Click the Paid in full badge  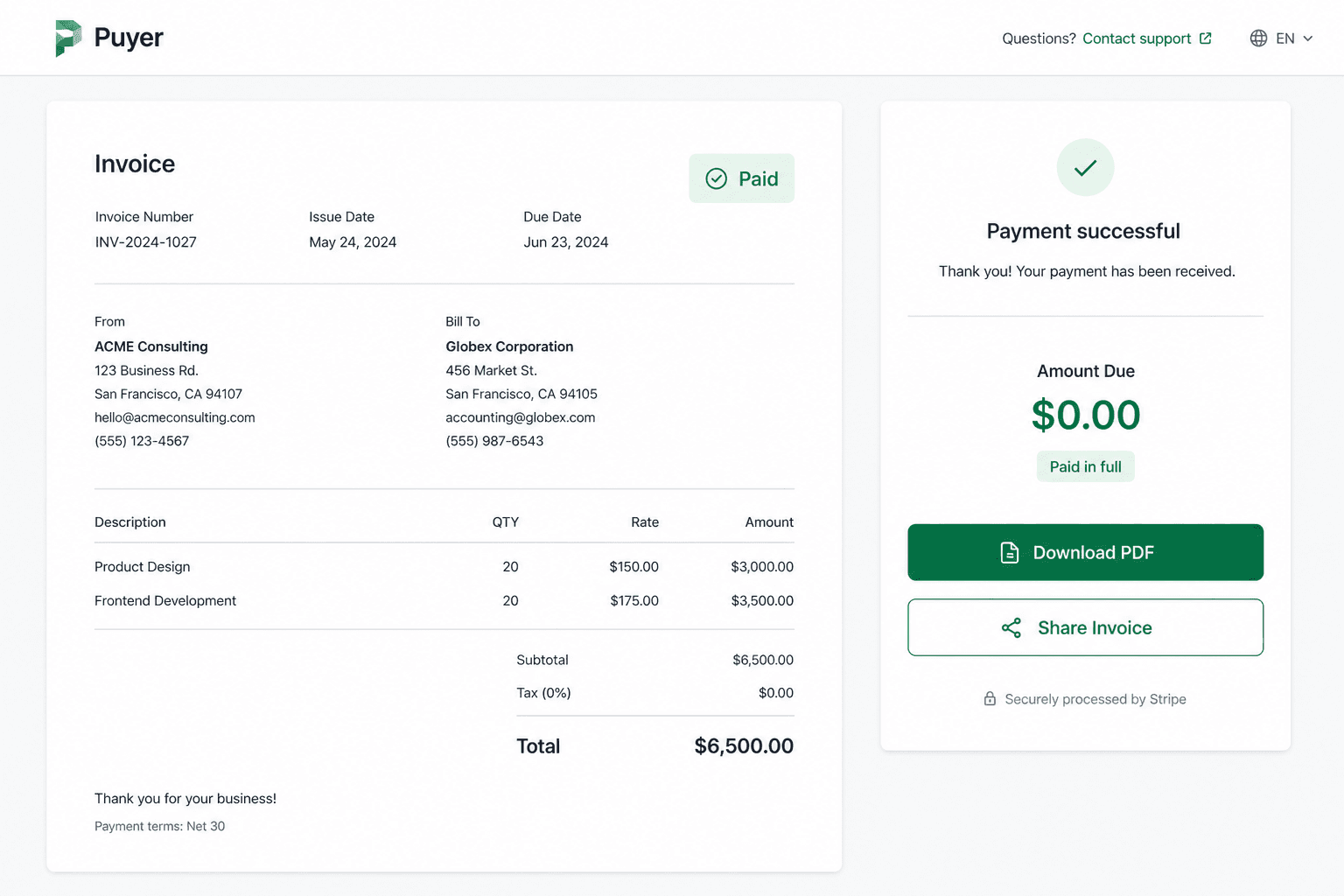tap(1085, 466)
